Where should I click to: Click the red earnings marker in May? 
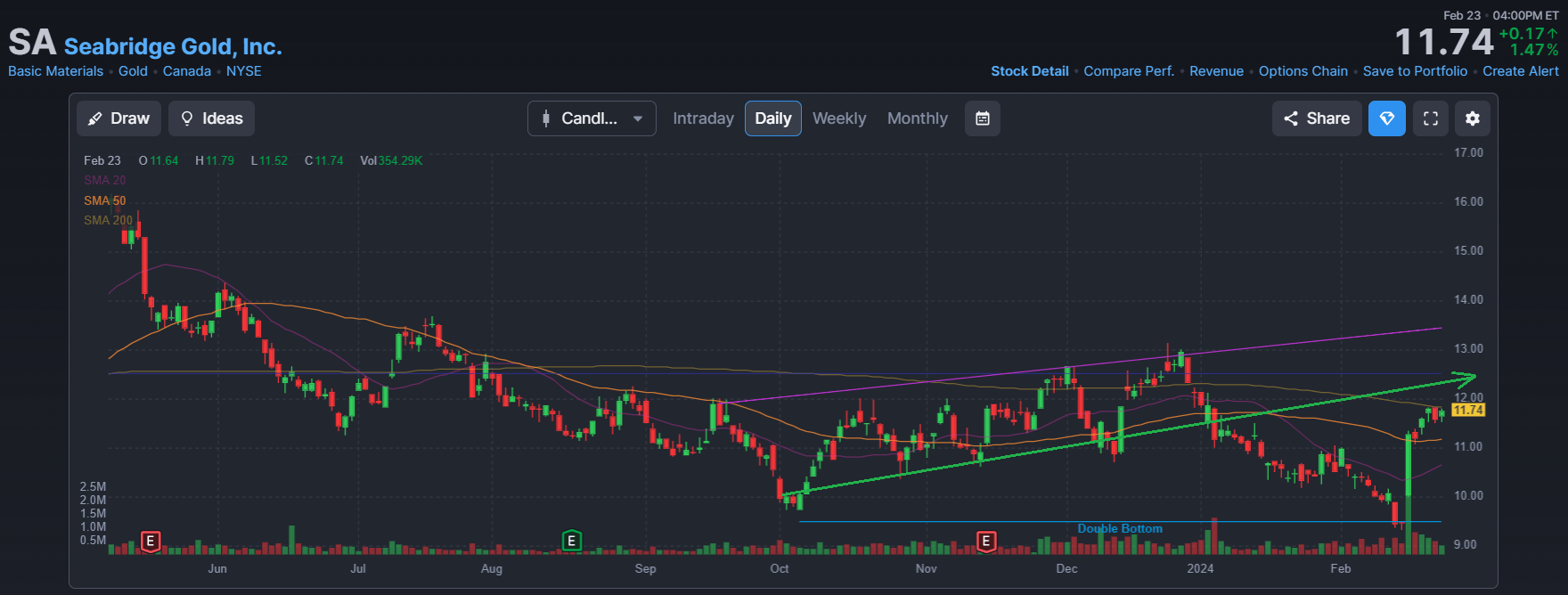[151, 541]
